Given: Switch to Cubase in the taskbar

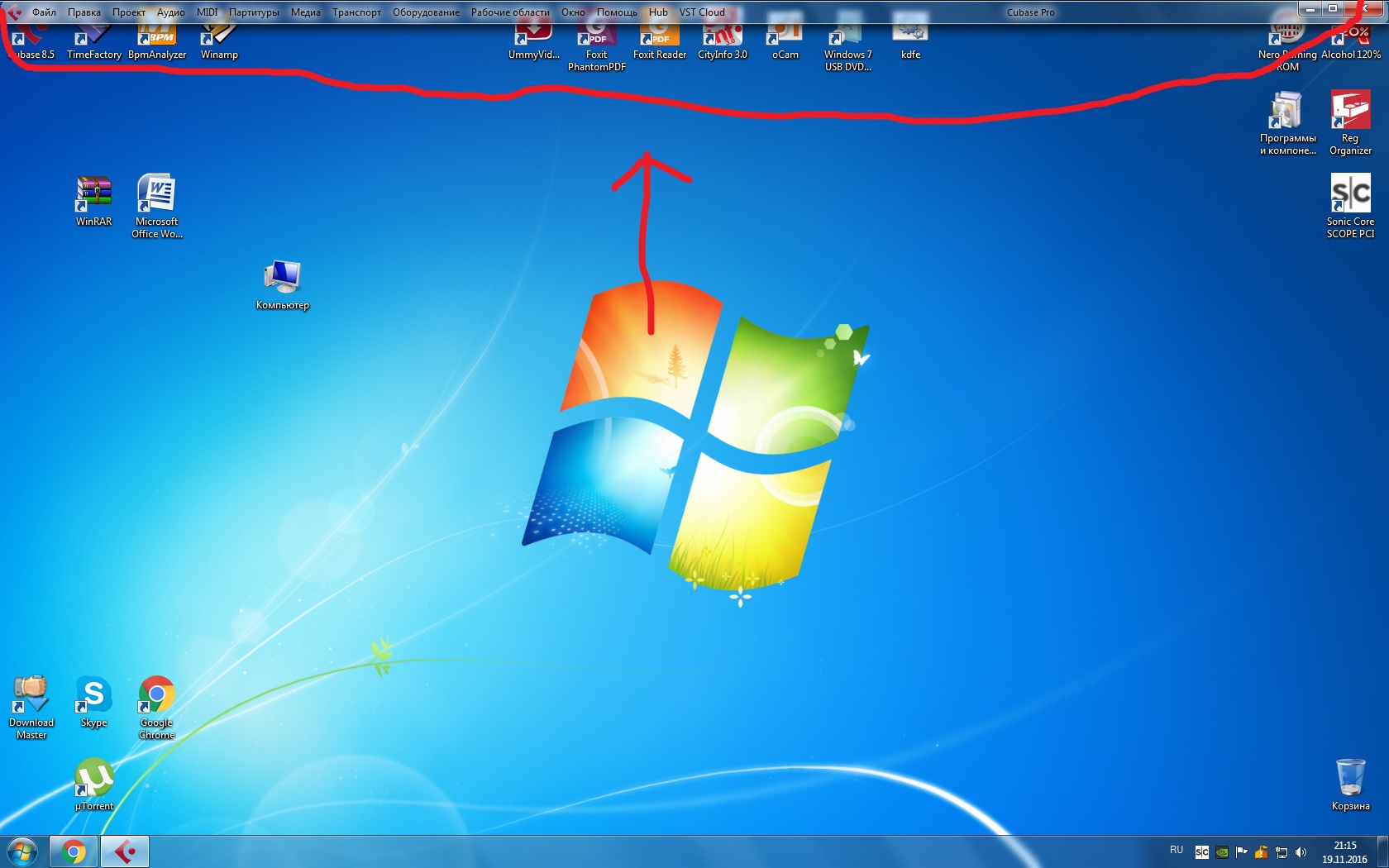Looking at the screenshot, I should (125, 851).
